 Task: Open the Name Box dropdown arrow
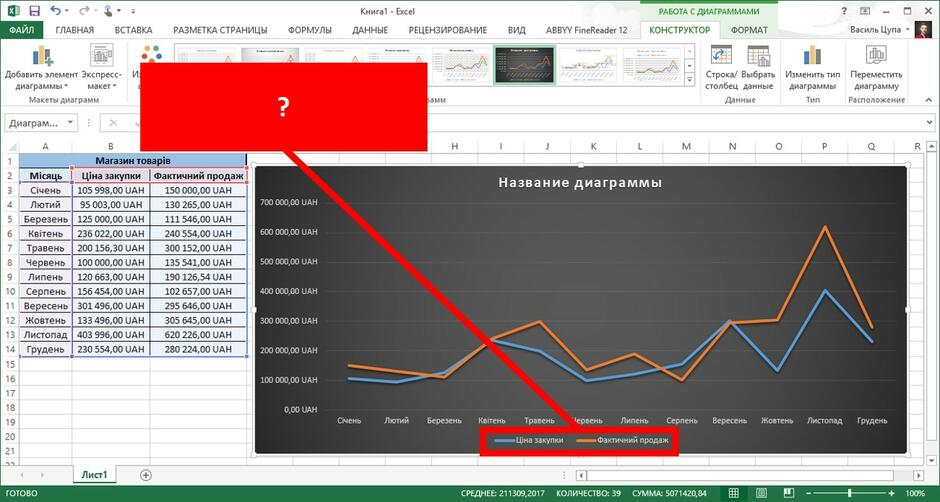71,122
